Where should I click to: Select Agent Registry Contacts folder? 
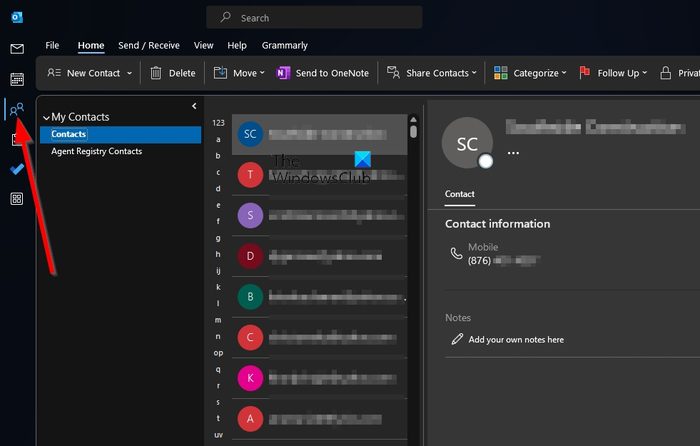coord(97,151)
